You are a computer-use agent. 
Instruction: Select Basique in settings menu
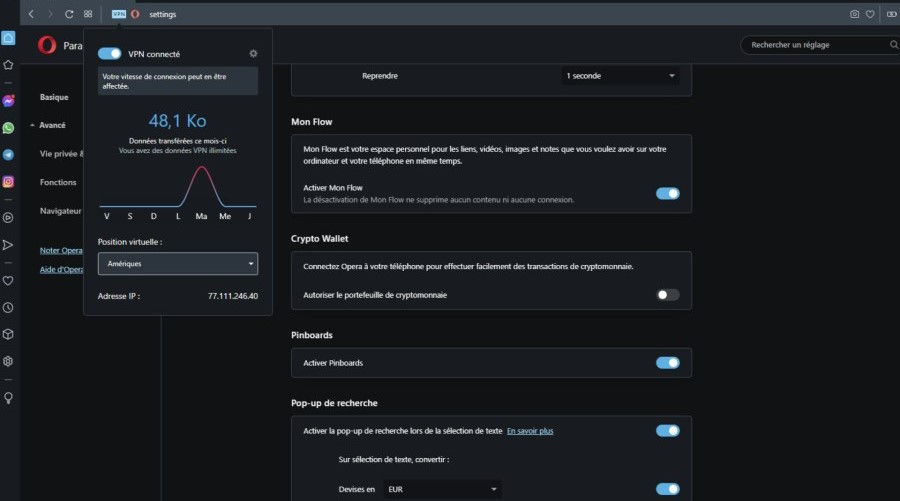tap(54, 97)
